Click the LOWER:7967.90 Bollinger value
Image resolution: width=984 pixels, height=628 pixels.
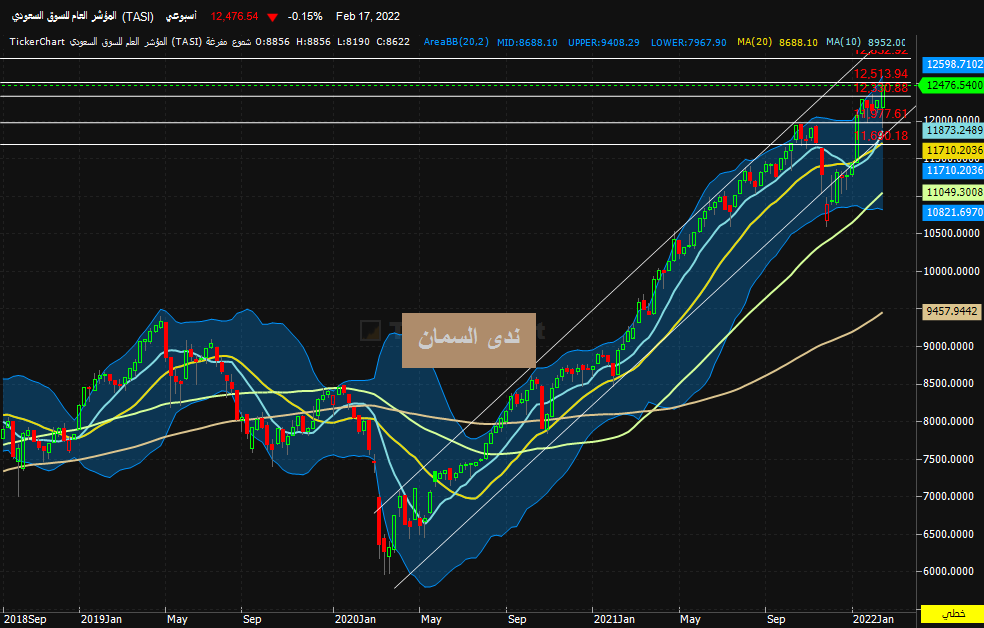click(x=688, y=43)
